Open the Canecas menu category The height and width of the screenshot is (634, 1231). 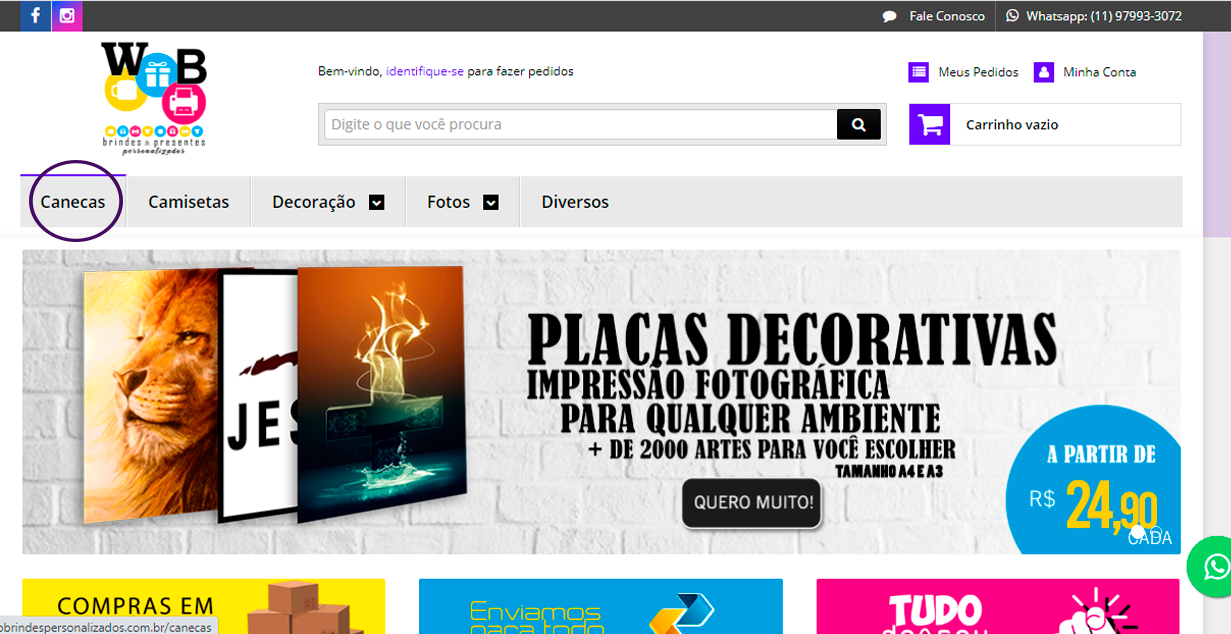[73, 202]
